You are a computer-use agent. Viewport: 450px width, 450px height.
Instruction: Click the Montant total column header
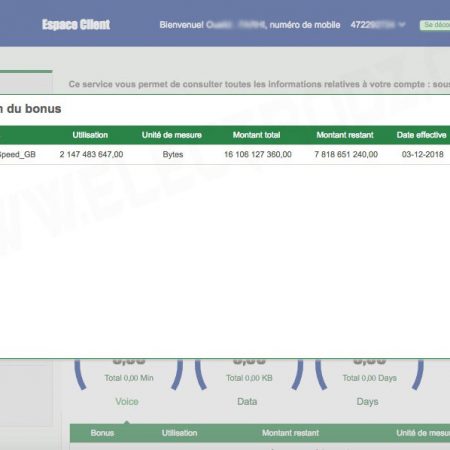tap(256, 135)
